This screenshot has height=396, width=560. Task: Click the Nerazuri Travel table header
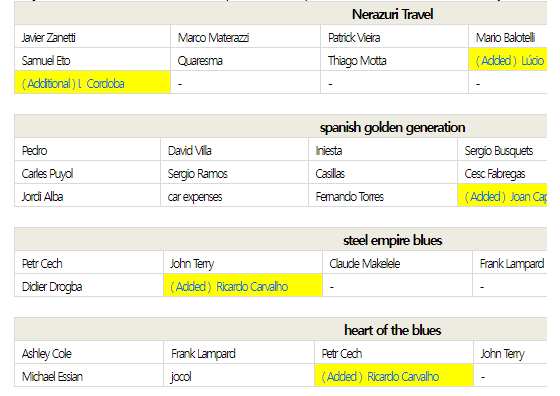click(x=392, y=14)
